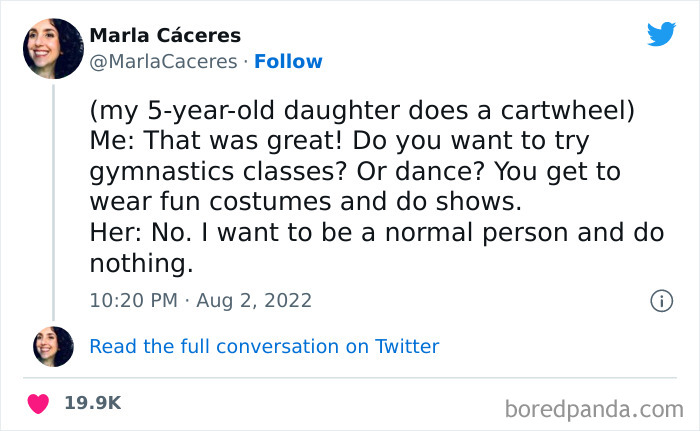Click the 19.9K likes count
This screenshot has width=700, height=431.
click(93, 402)
